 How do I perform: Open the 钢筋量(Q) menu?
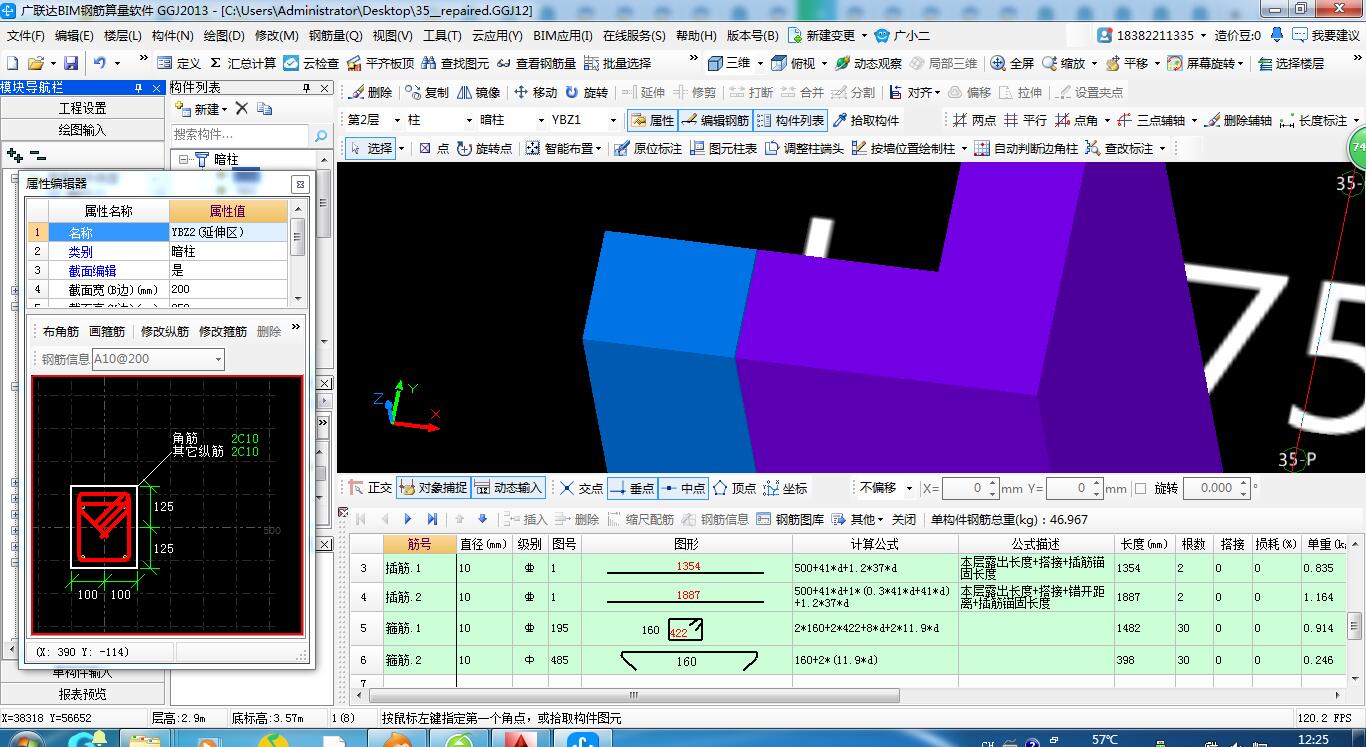[335, 35]
